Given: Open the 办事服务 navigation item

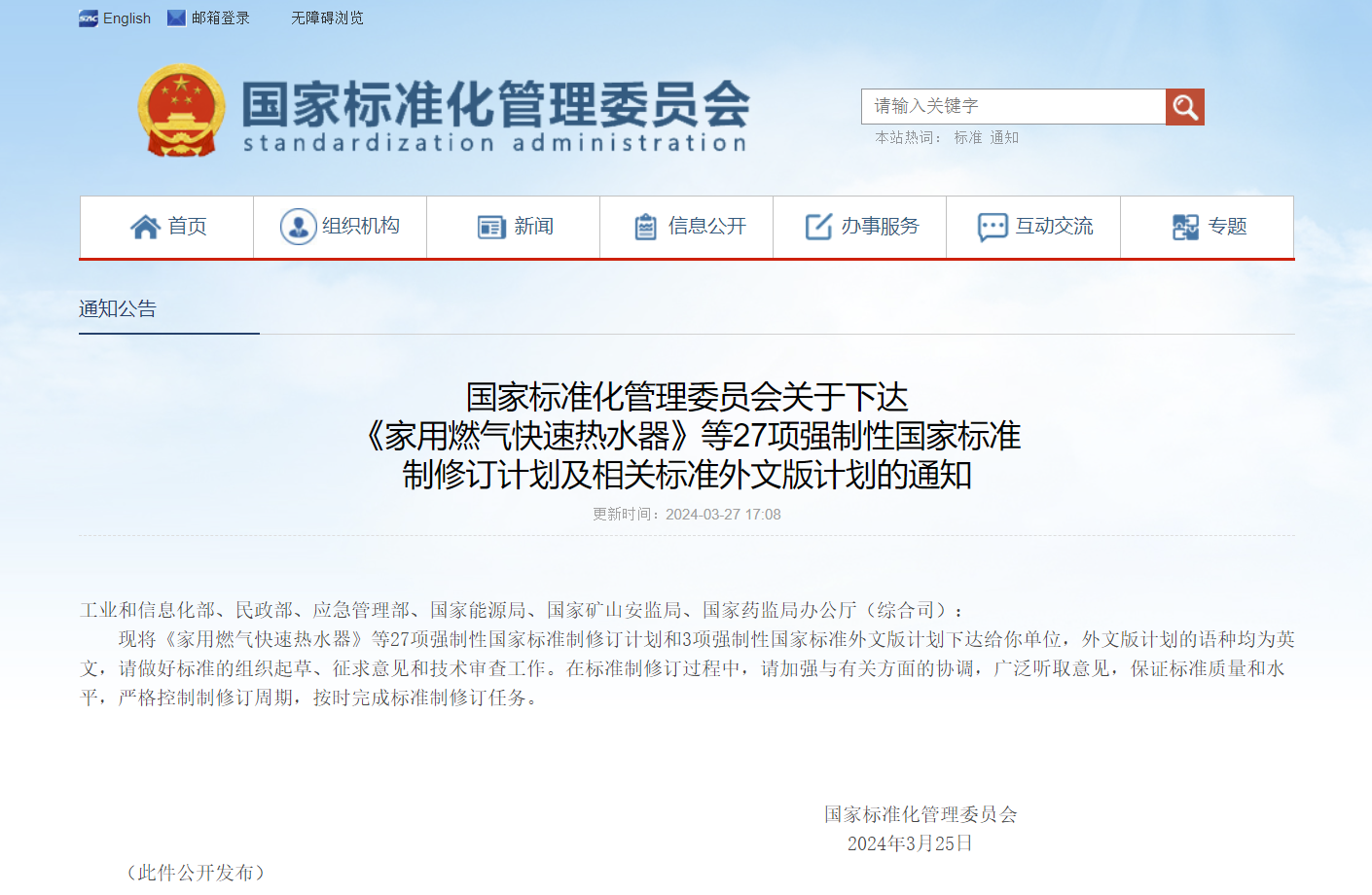Looking at the screenshot, I should tap(859, 227).
